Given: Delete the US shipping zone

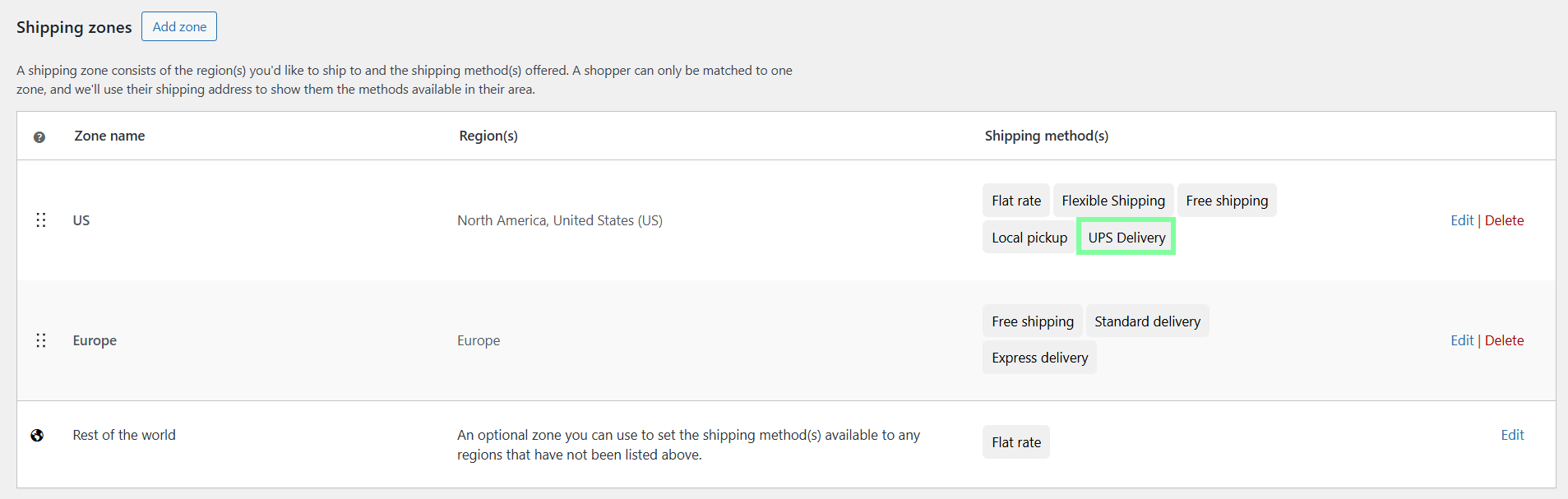Looking at the screenshot, I should point(1504,219).
